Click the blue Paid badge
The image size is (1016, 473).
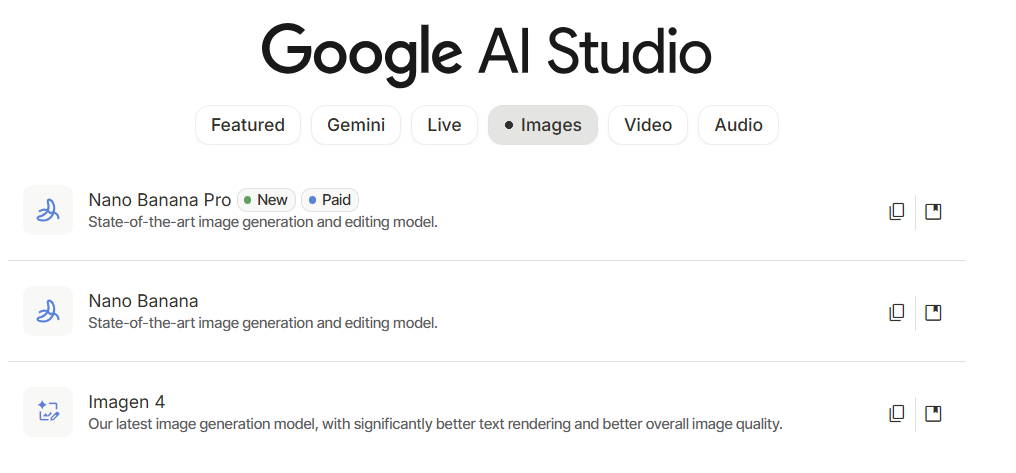[330, 200]
